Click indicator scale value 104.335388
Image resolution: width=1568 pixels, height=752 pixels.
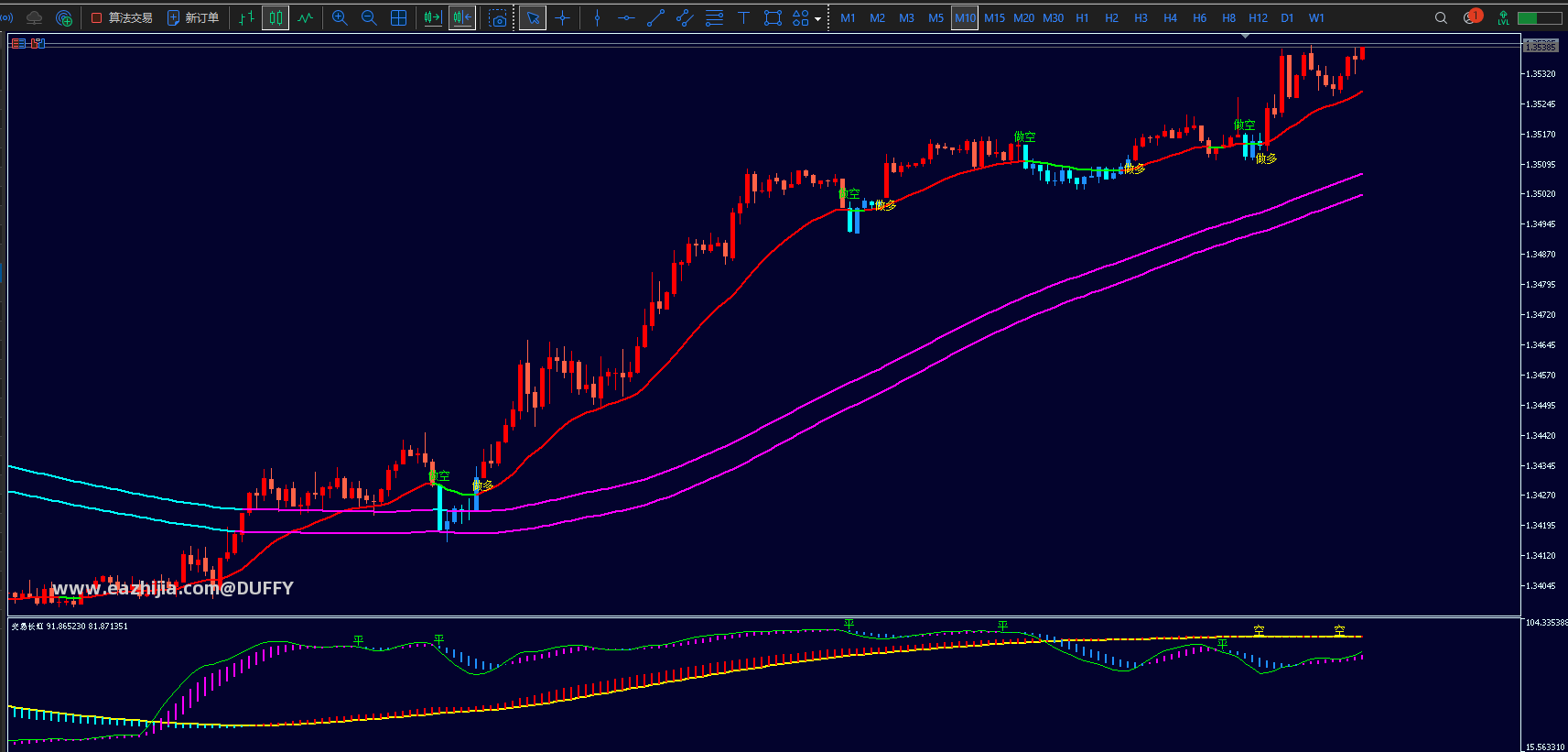coord(1546,622)
